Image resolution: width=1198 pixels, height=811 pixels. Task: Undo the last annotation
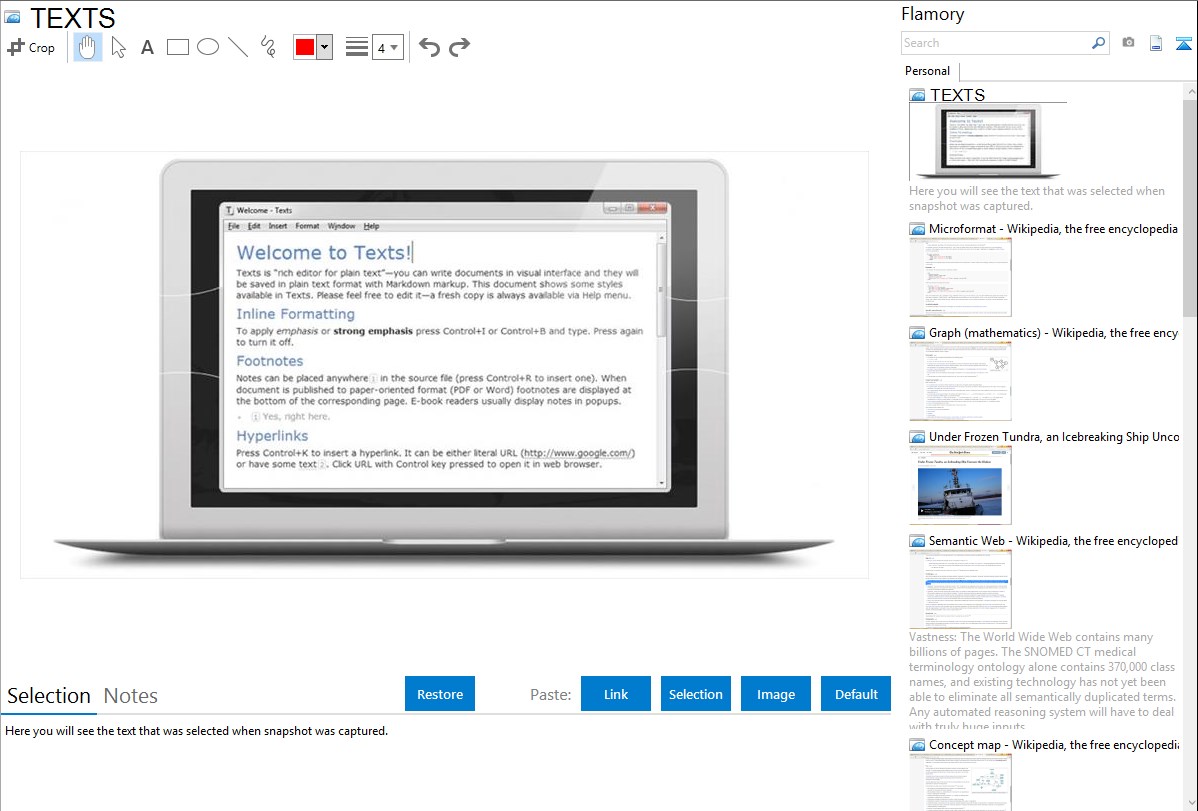tap(429, 47)
